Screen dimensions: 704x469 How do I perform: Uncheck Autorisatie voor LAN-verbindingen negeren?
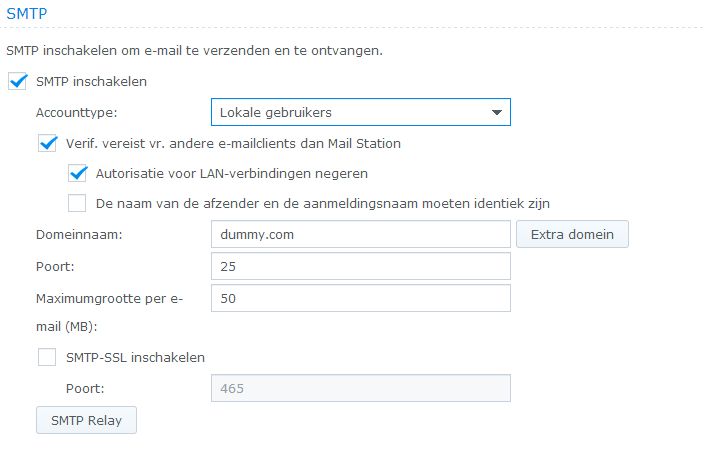click(x=77, y=173)
